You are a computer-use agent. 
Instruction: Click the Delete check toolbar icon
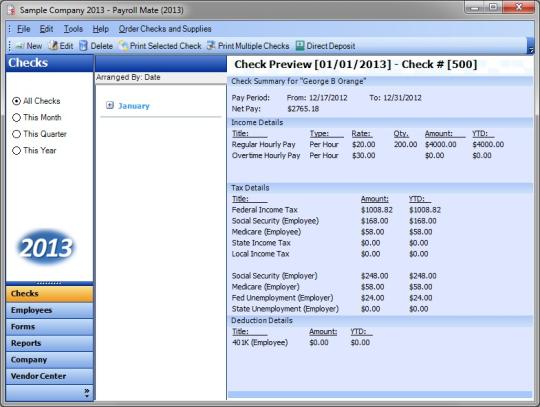83,46
